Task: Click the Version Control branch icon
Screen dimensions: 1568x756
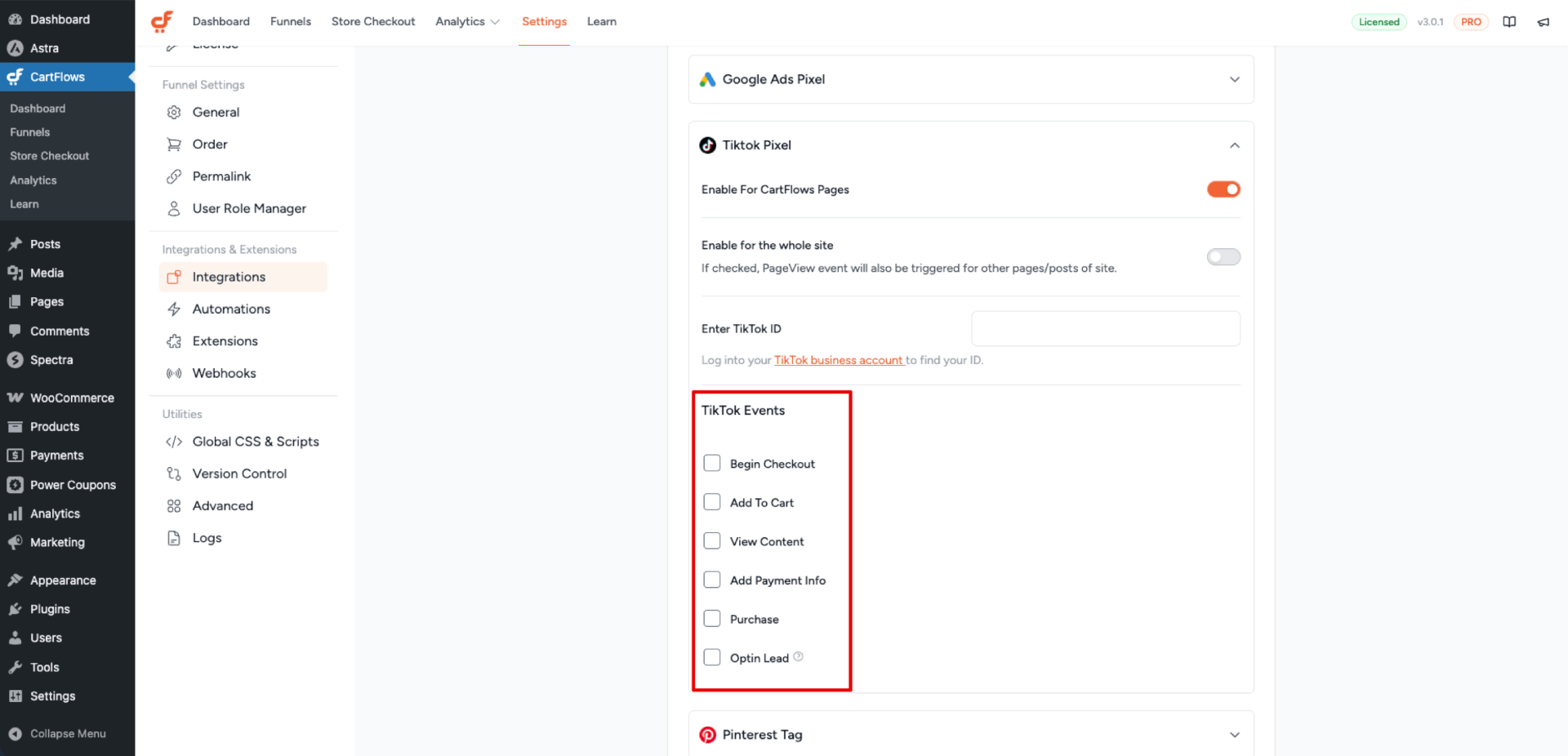Action: pos(174,474)
